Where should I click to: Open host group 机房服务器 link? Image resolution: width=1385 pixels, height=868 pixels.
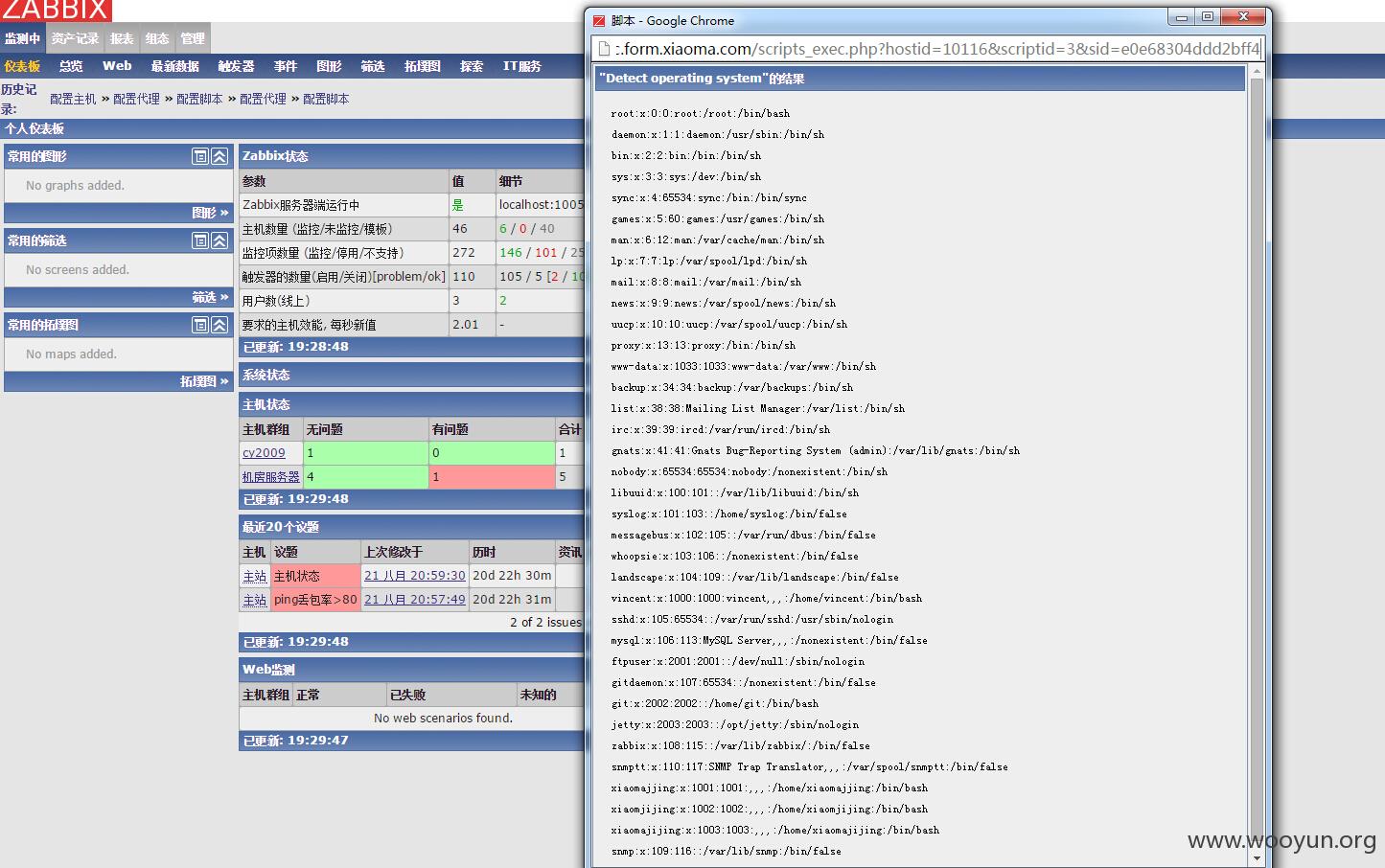[x=270, y=476]
